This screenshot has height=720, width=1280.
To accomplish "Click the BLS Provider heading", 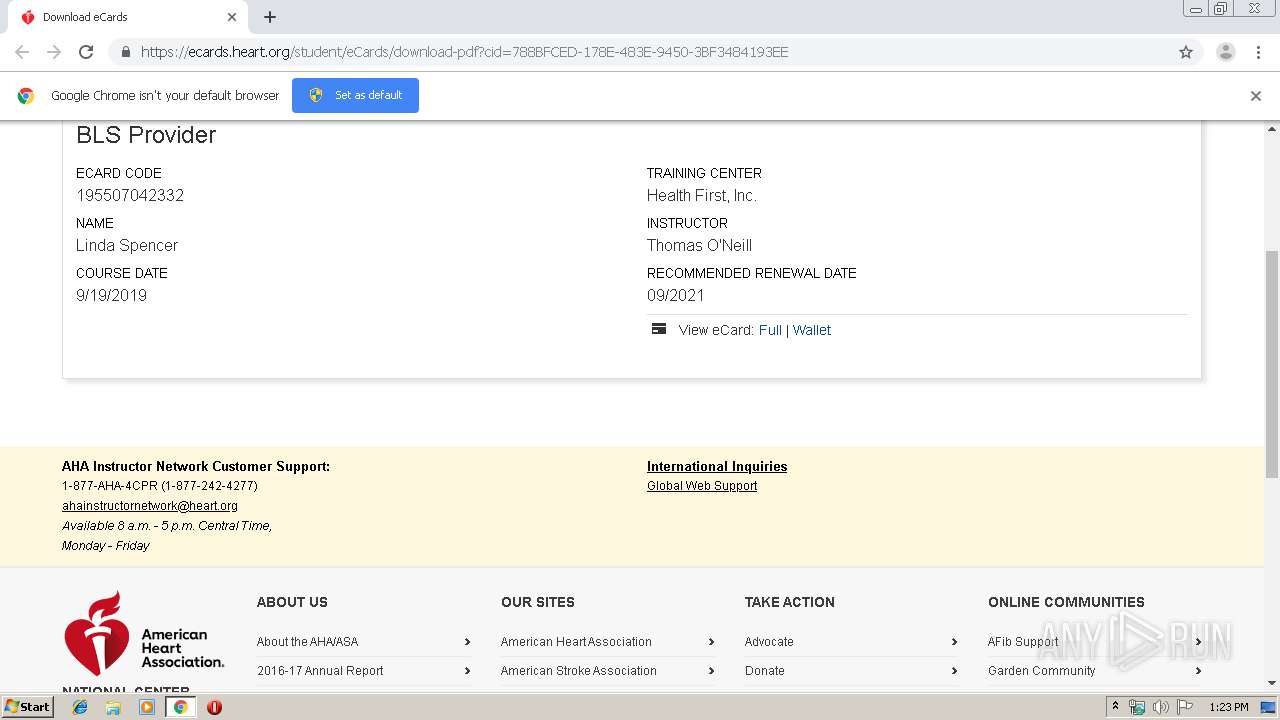I will [x=146, y=135].
